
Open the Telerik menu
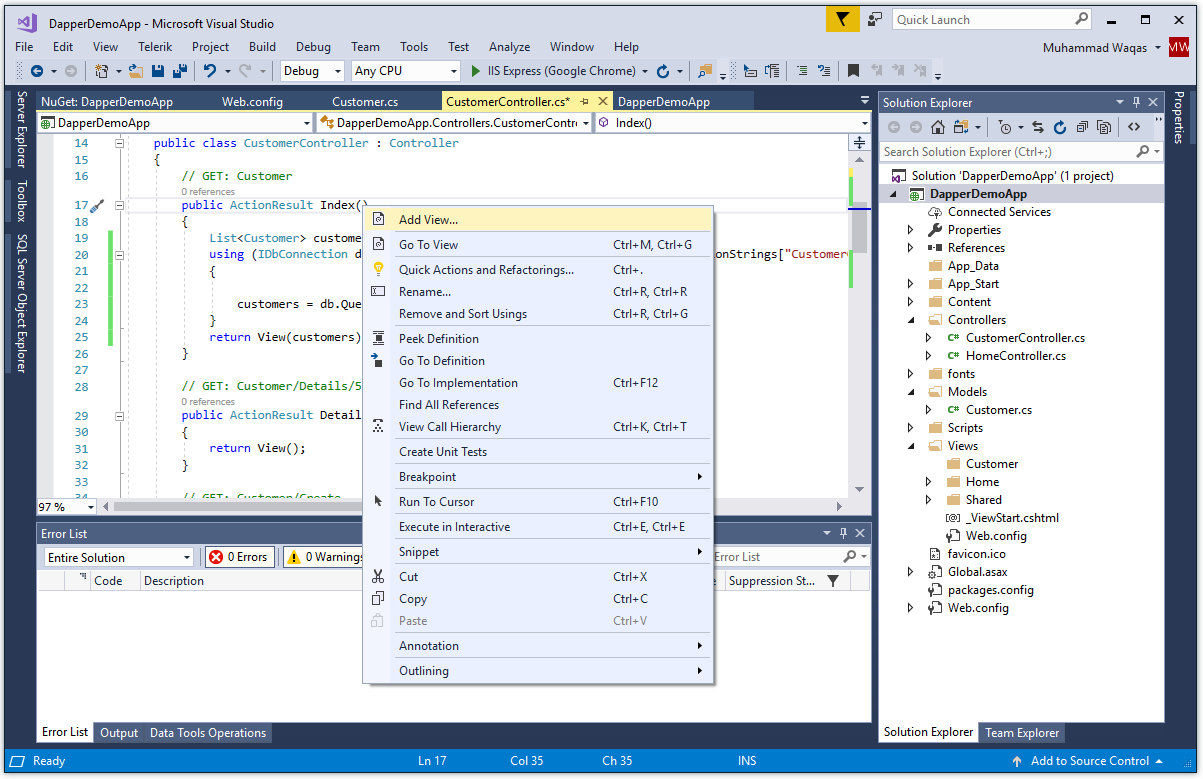[155, 47]
